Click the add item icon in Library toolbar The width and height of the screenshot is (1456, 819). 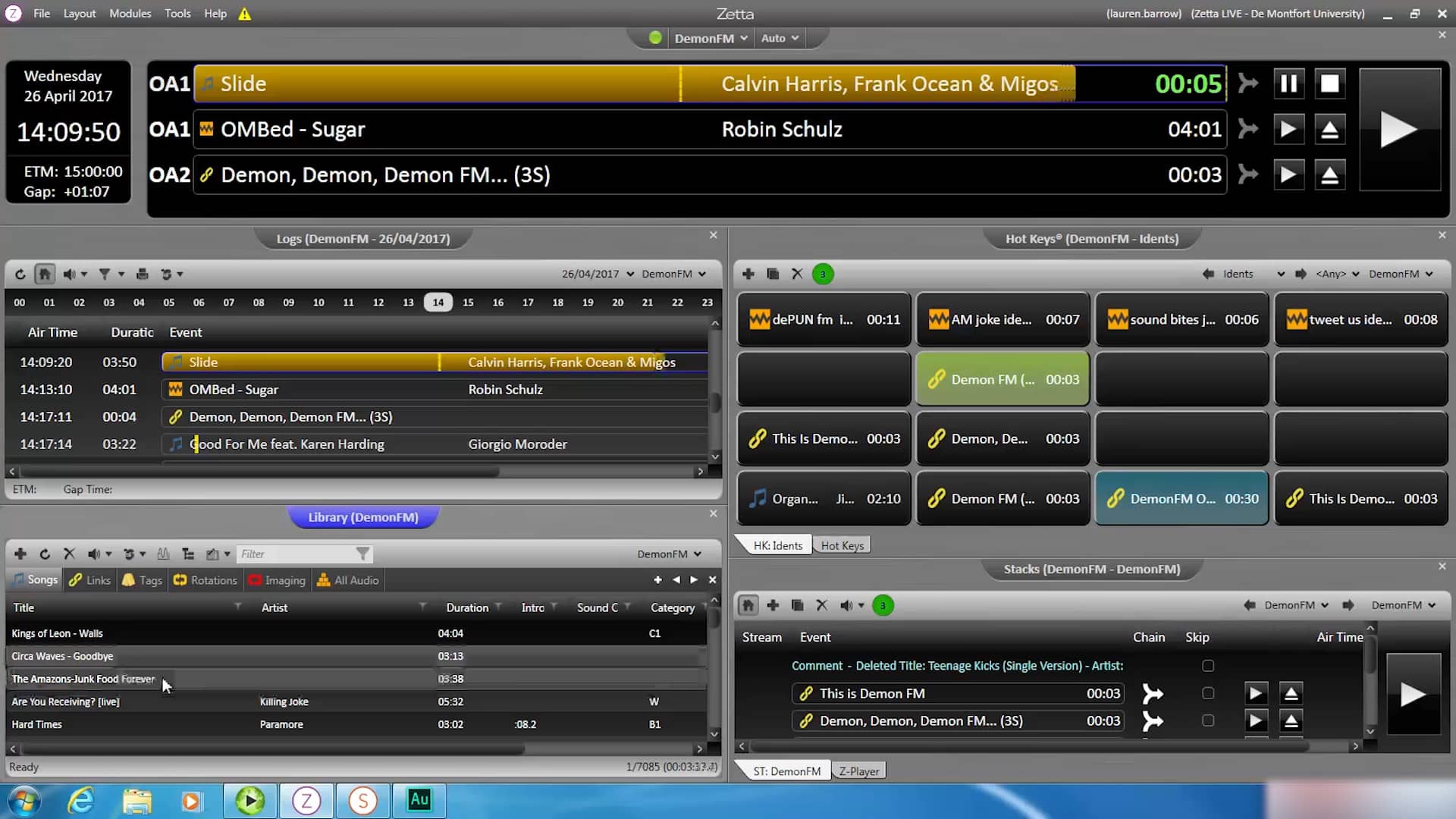pos(20,554)
